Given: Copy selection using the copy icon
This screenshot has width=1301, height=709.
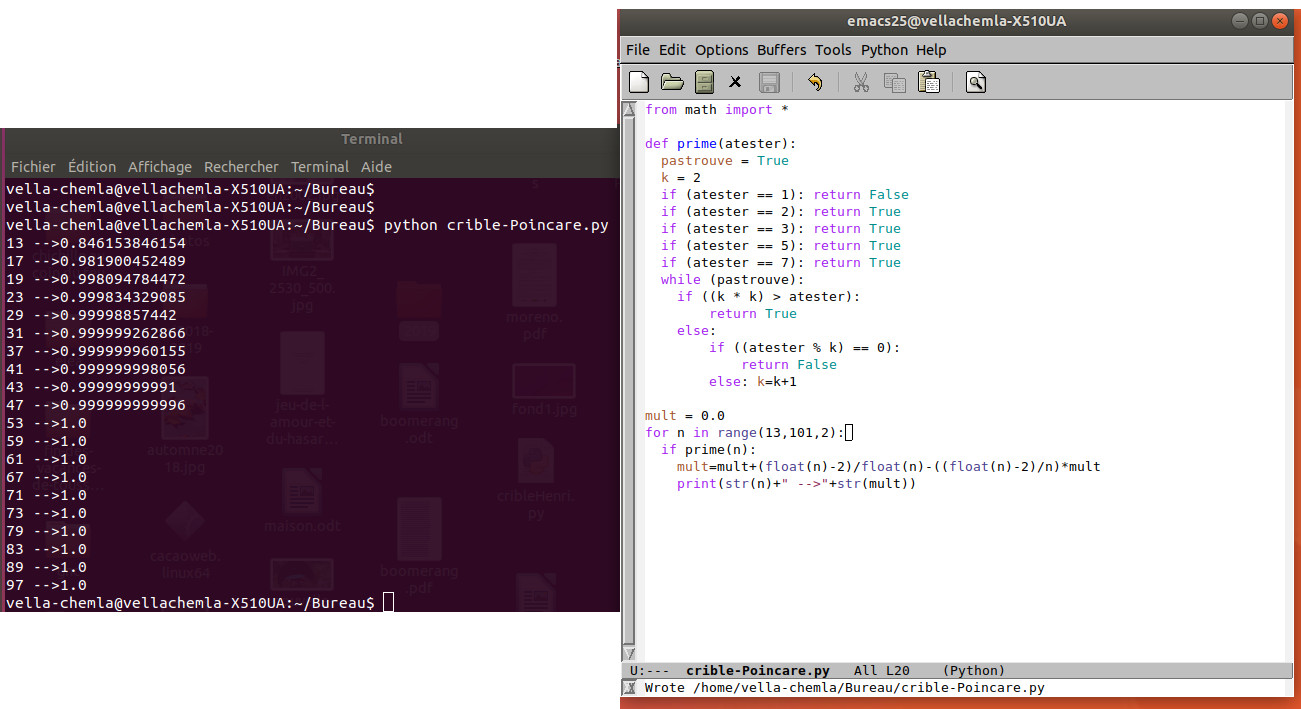Looking at the screenshot, I should (895, 83).
